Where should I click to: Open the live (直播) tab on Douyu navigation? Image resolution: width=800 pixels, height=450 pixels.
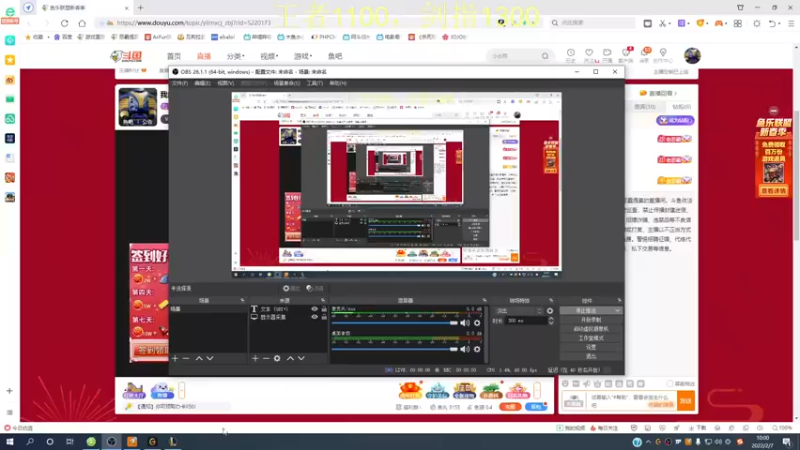point(204,56)
